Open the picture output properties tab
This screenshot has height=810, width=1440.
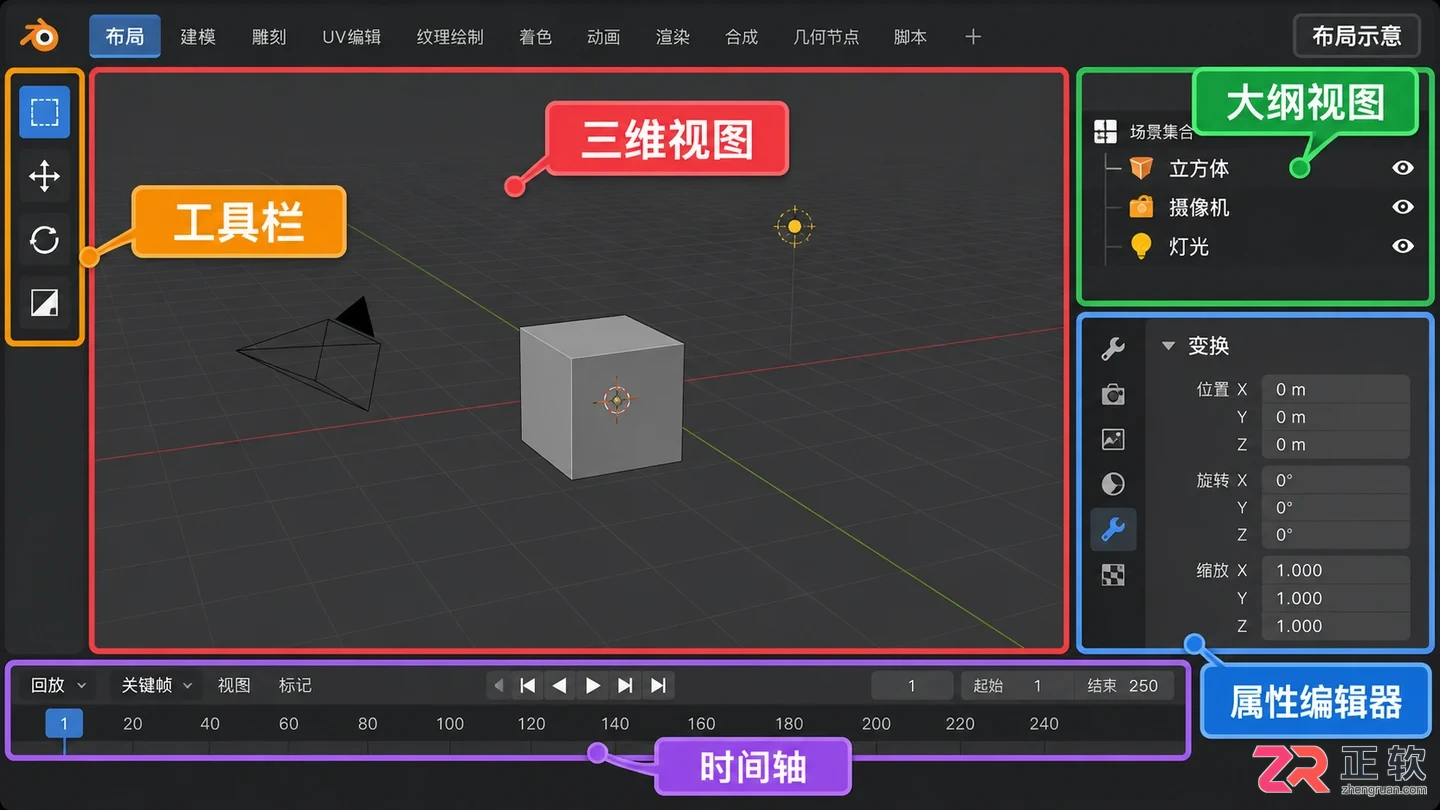point(1113,439)
